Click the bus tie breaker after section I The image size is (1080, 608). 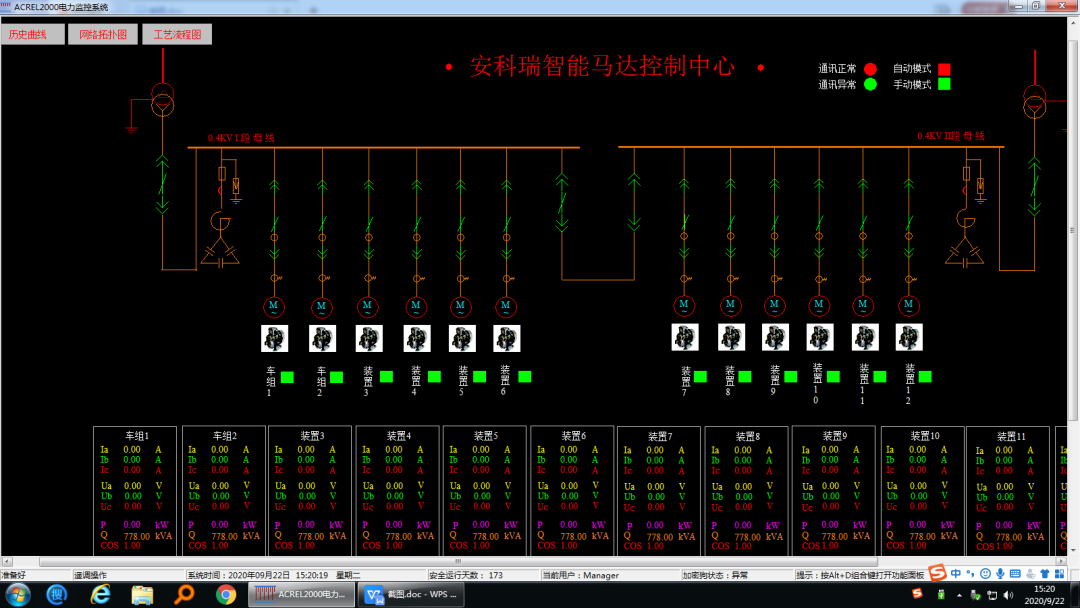pyautogui.click(x=562, y=202)
